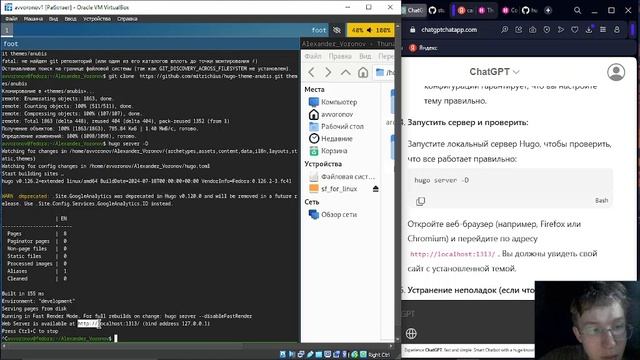This screenshot has width=640, height=360.
Task: Click the share icon in the address bar
Action: coord(519,30)
